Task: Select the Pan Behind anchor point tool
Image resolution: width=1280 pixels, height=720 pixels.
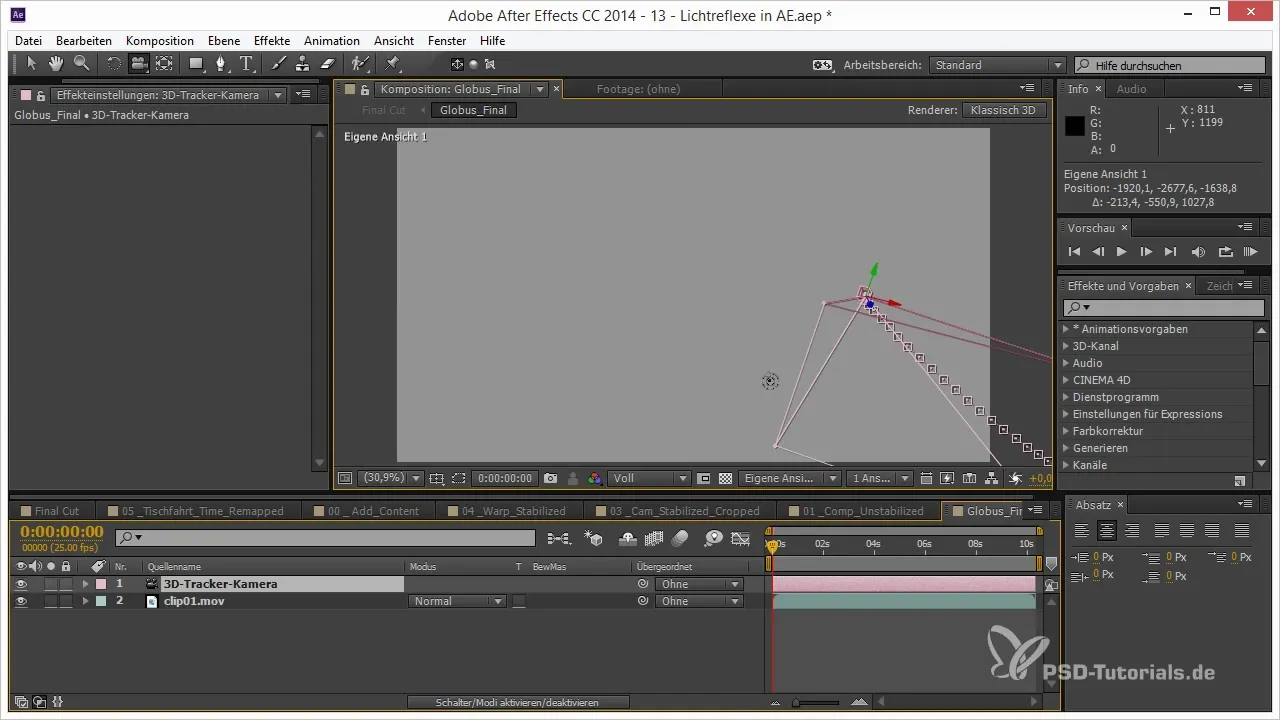Action: click(164, 64)
